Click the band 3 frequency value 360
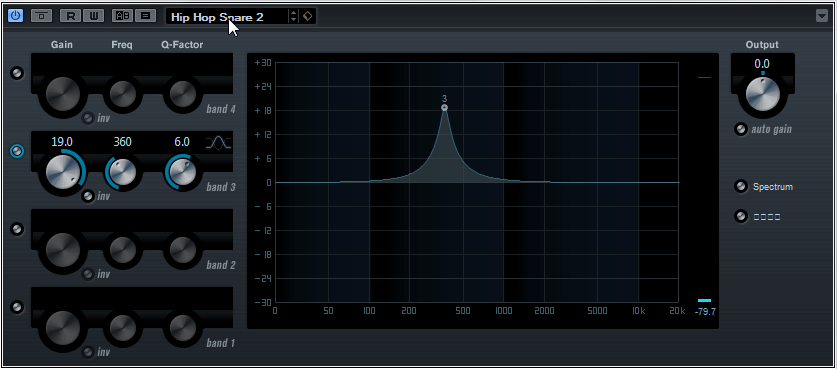837x369 pixels. 122,142
